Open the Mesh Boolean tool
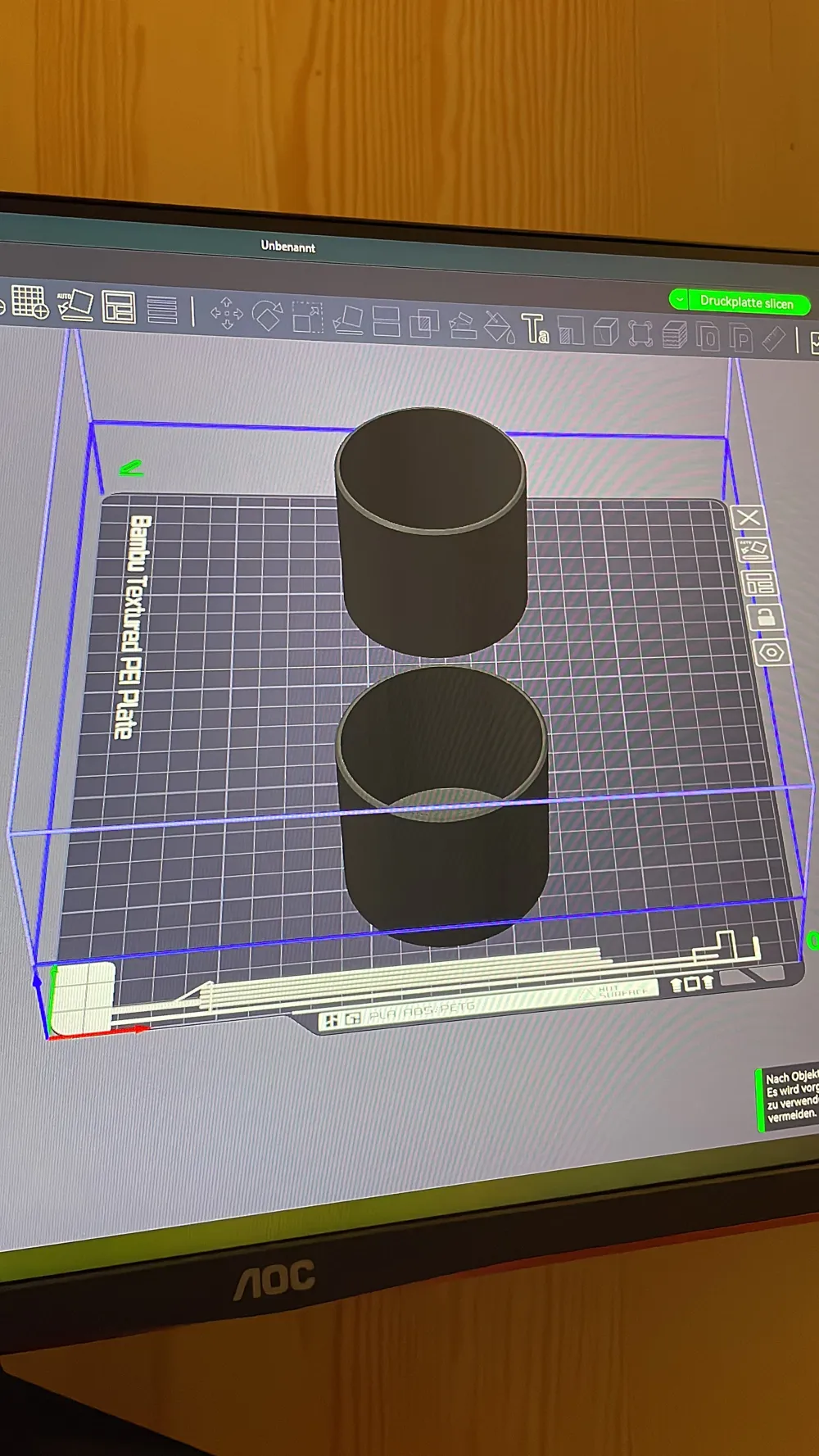Viewport: 819px width, 1456px height. tap(424, 323)
